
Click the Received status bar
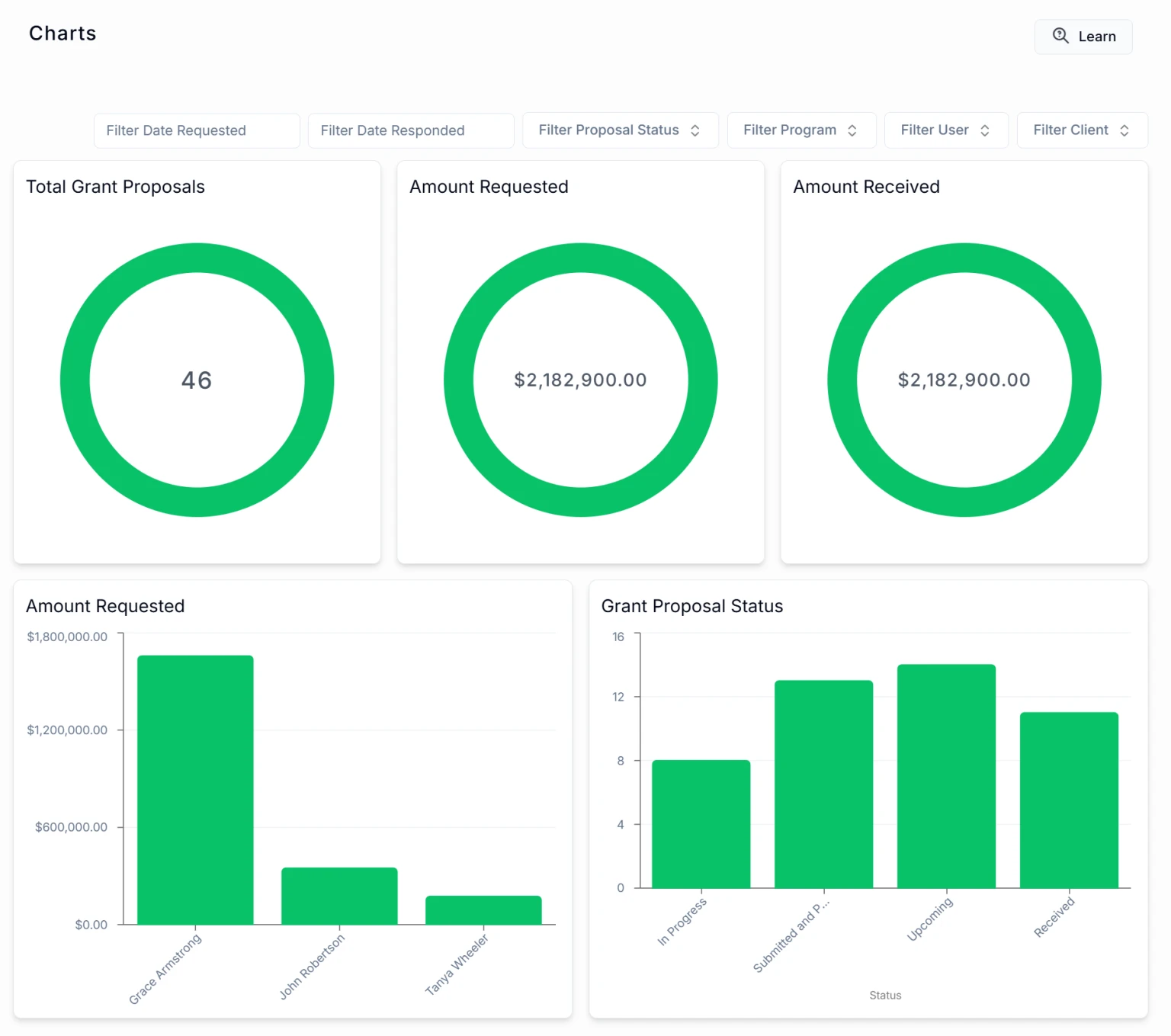tap(1069, 800)
